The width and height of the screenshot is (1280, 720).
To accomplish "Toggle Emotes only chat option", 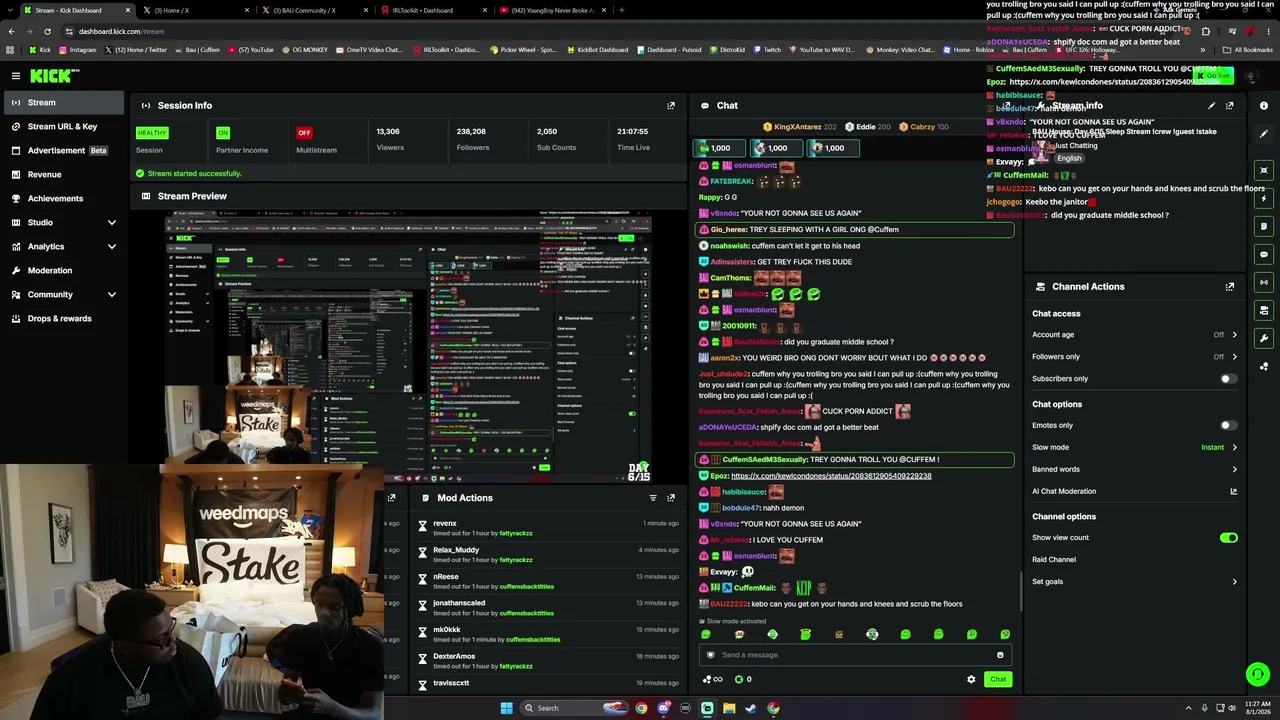I will tap(1228, 425).
